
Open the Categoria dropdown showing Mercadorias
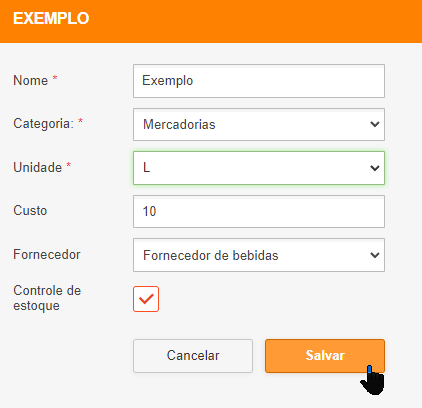(259, 124)
